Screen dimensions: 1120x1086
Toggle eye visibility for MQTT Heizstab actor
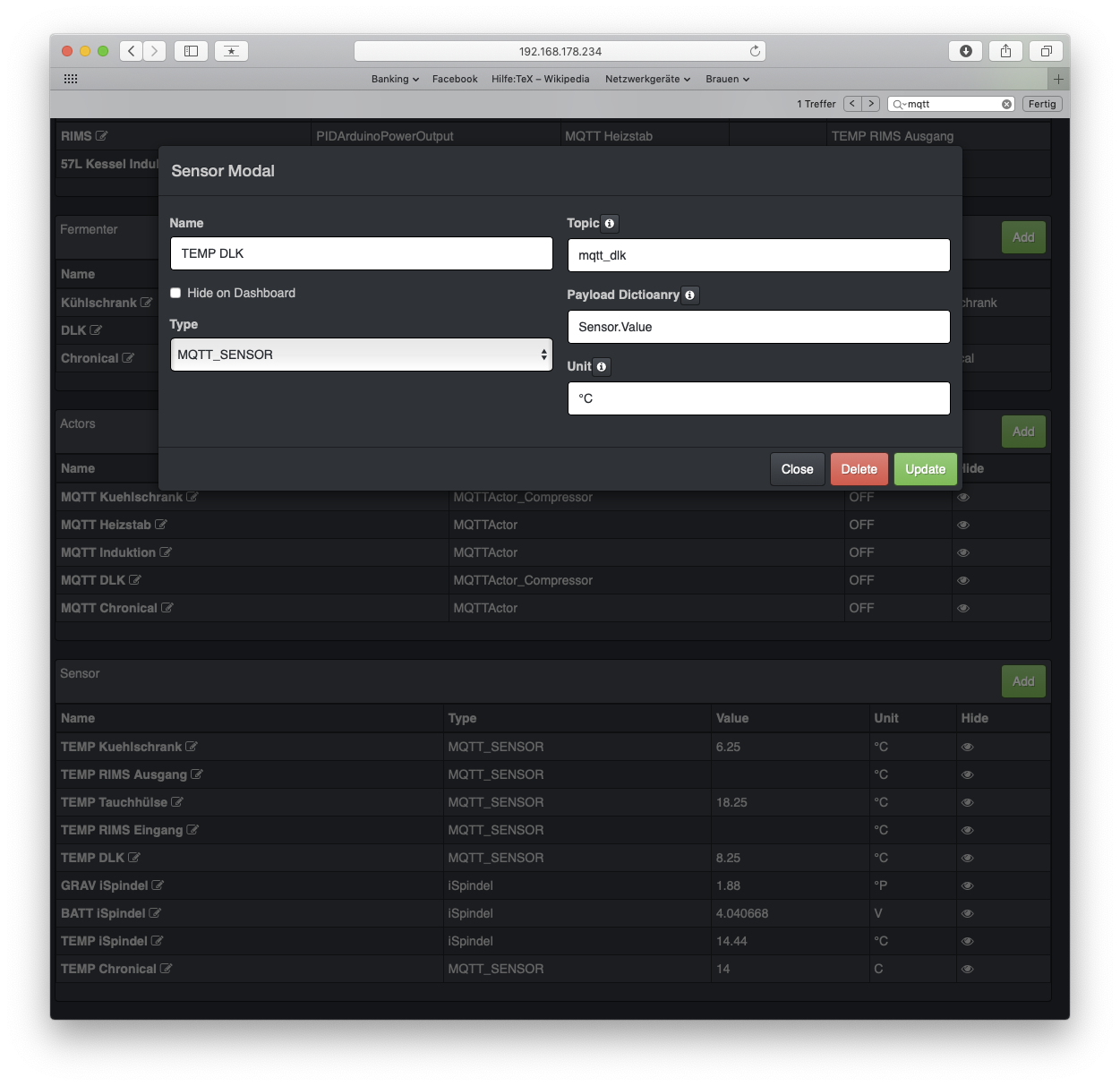tap(963, 525)
